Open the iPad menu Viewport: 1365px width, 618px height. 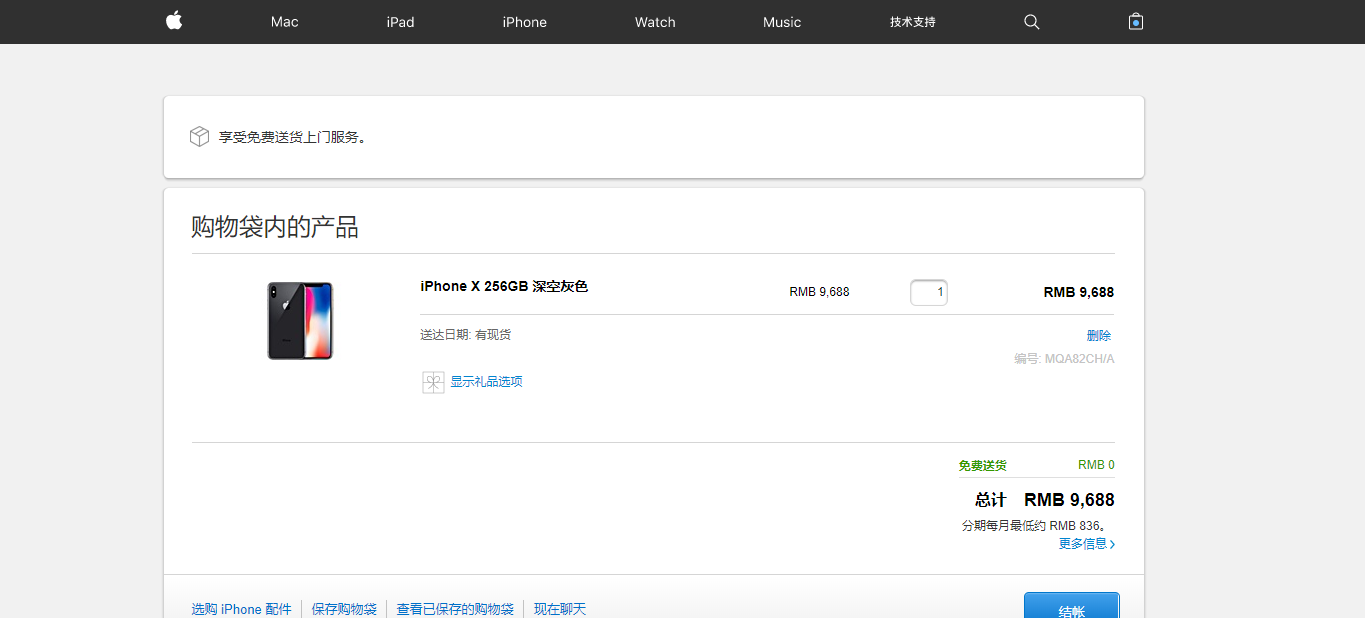tap(400, 22)
